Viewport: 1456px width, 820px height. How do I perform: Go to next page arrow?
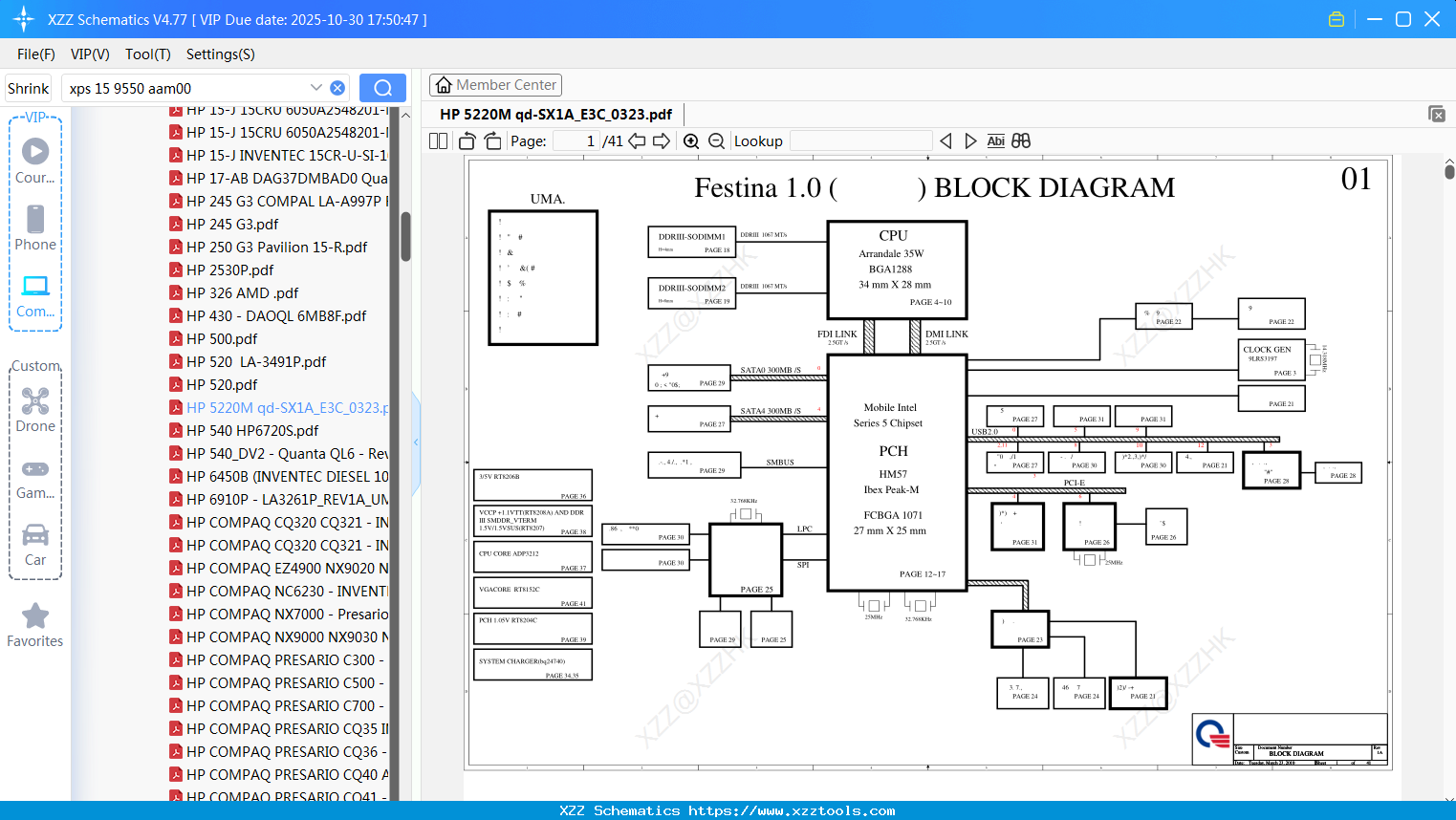(661, 140)
